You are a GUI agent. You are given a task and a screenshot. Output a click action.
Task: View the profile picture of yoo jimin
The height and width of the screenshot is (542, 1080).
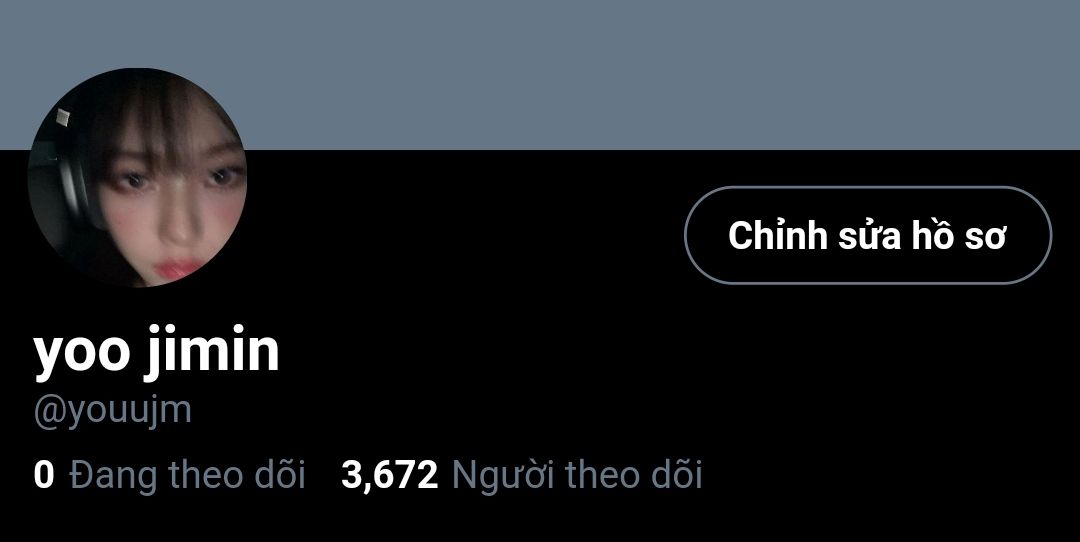137,177
